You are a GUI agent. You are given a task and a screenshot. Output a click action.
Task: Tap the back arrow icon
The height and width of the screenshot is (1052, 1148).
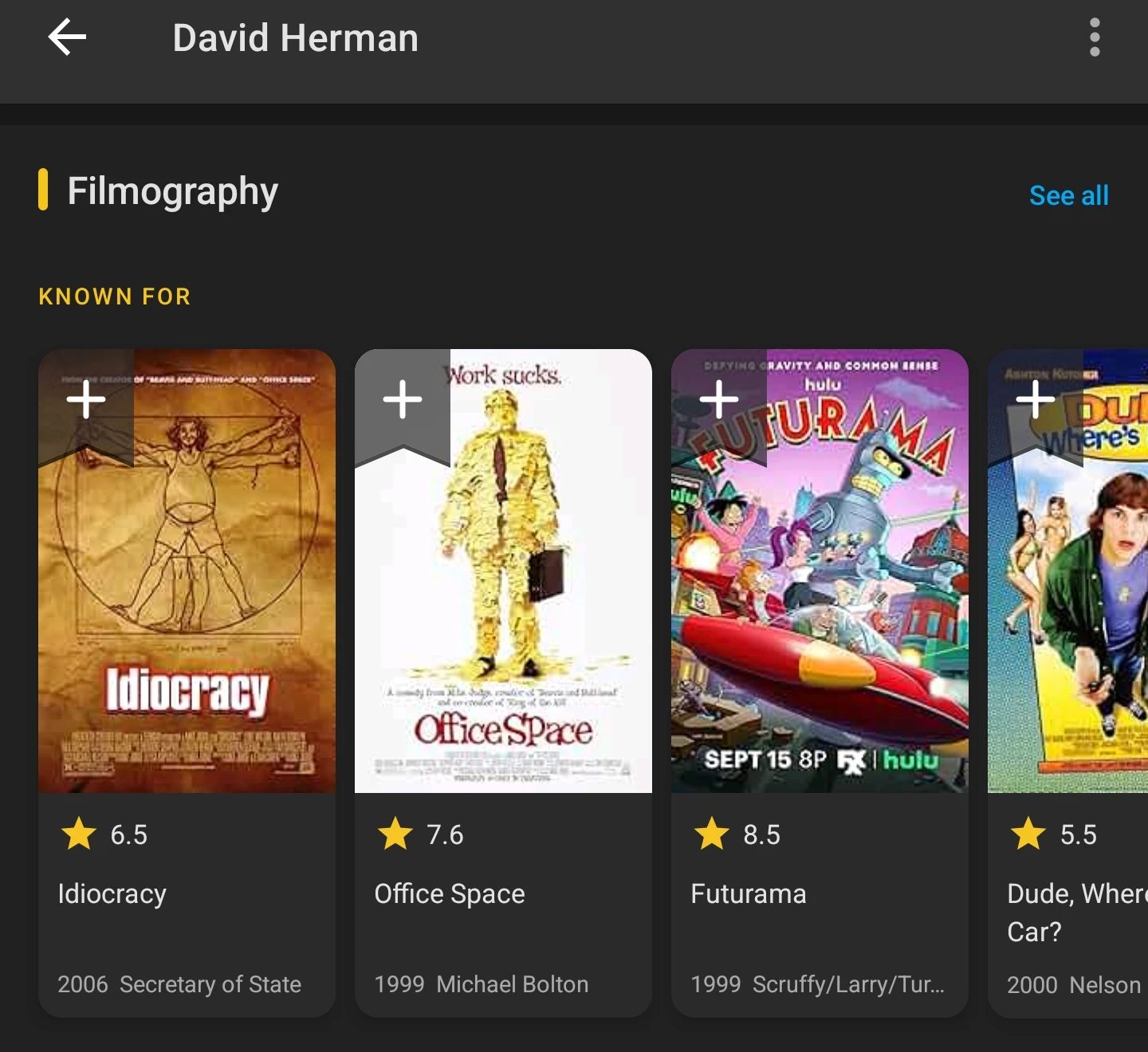tap(67, 37)
